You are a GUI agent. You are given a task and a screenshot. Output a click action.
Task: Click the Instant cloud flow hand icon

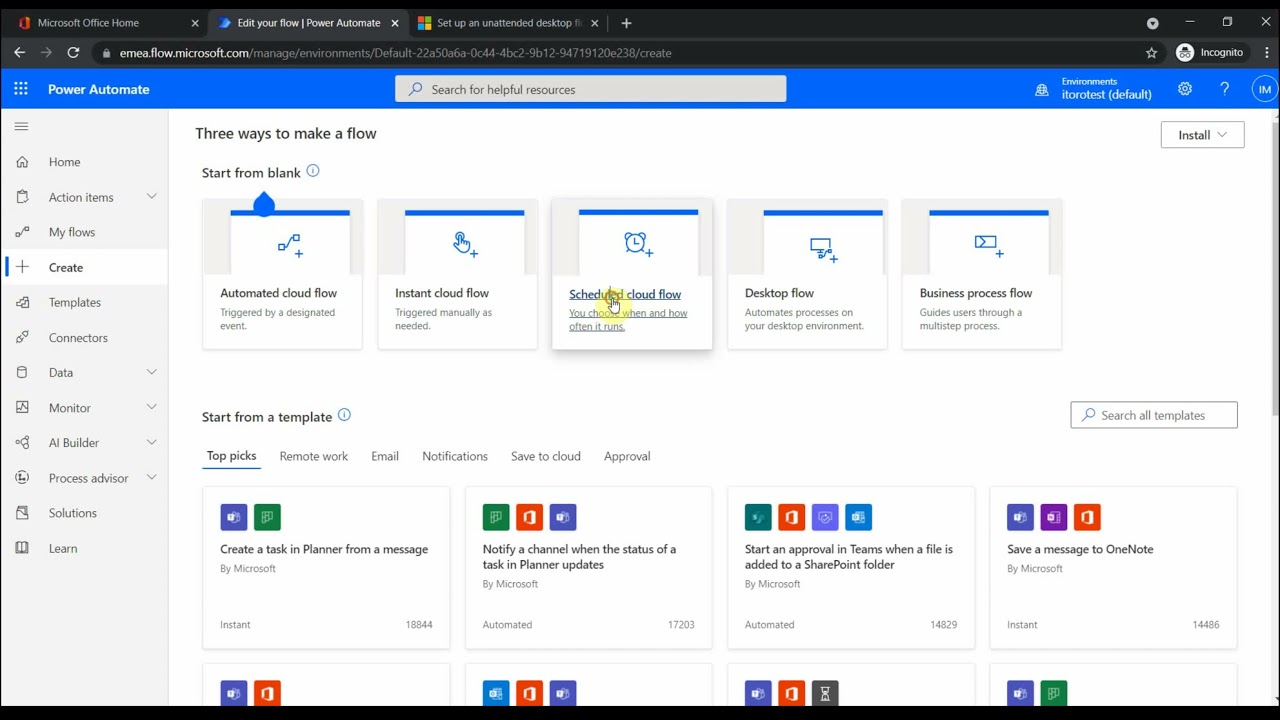point(465,244)
